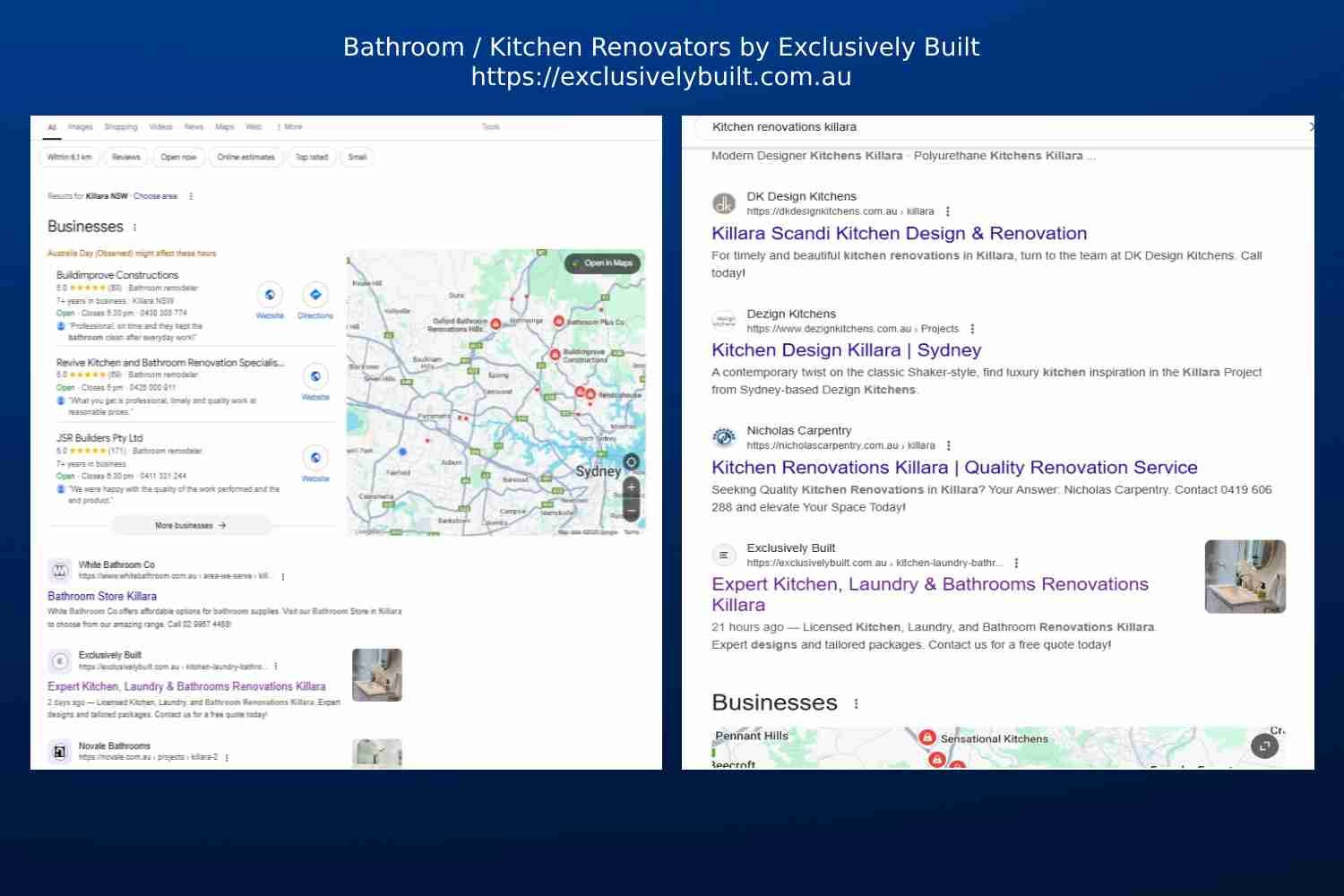Switch to News search tab
Image resolution: width=1344 pixels, height=896 pixels.
coord(194,127)
